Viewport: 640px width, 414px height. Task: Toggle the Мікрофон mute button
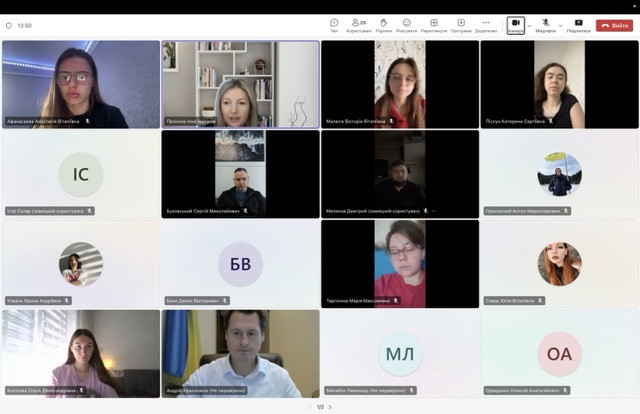point(546,24)
